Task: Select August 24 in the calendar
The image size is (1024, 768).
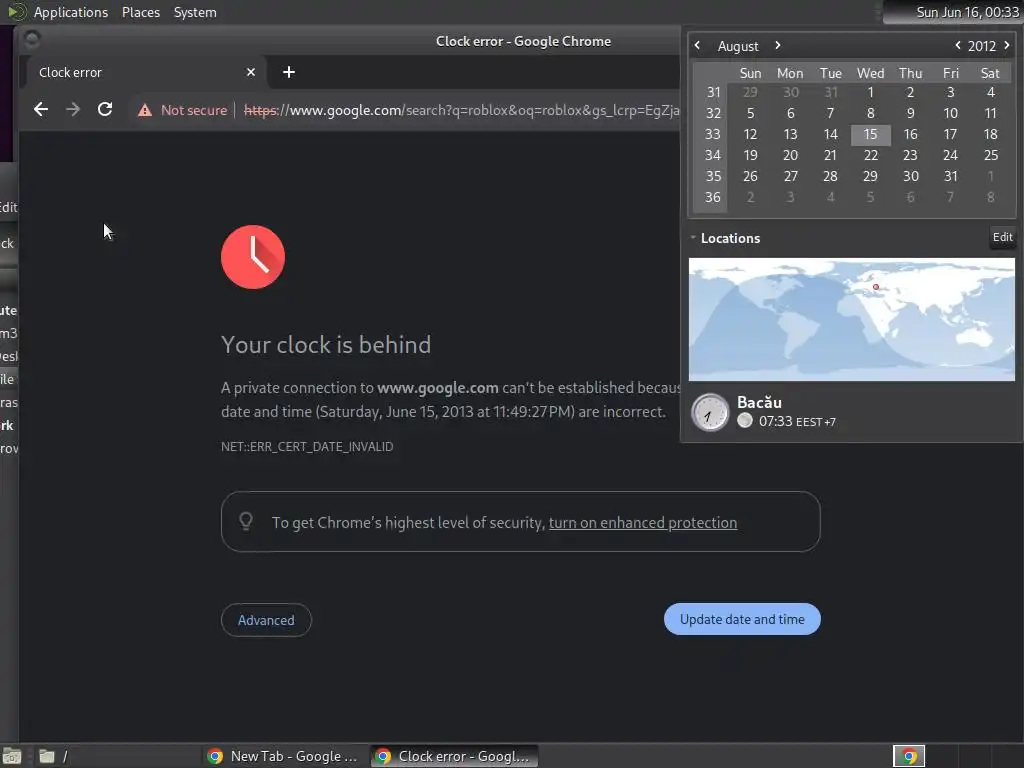Action: (950, 155)
